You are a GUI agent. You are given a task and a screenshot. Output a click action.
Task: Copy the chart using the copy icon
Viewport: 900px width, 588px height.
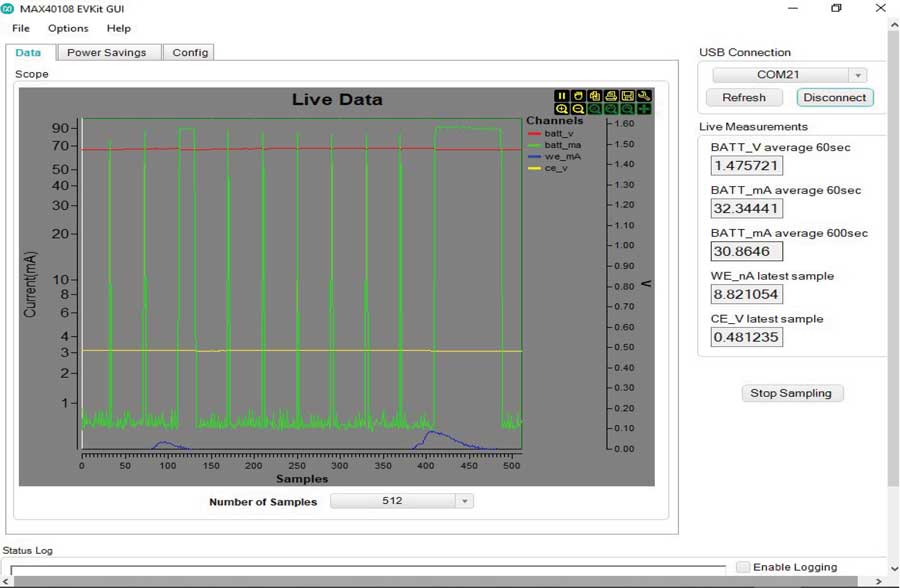(594, 96)
